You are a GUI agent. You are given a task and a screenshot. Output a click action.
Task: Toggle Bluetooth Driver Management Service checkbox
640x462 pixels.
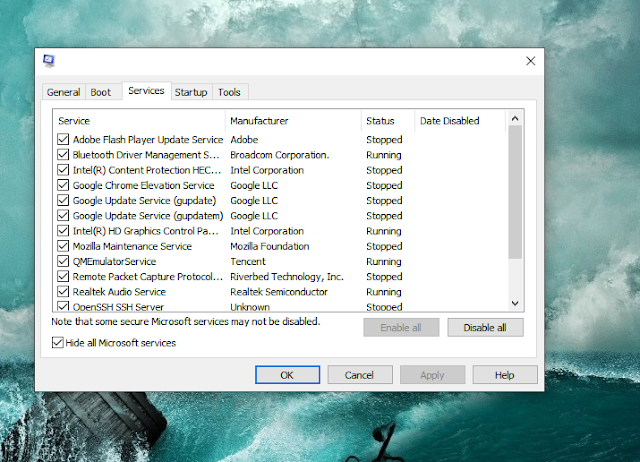63,155
